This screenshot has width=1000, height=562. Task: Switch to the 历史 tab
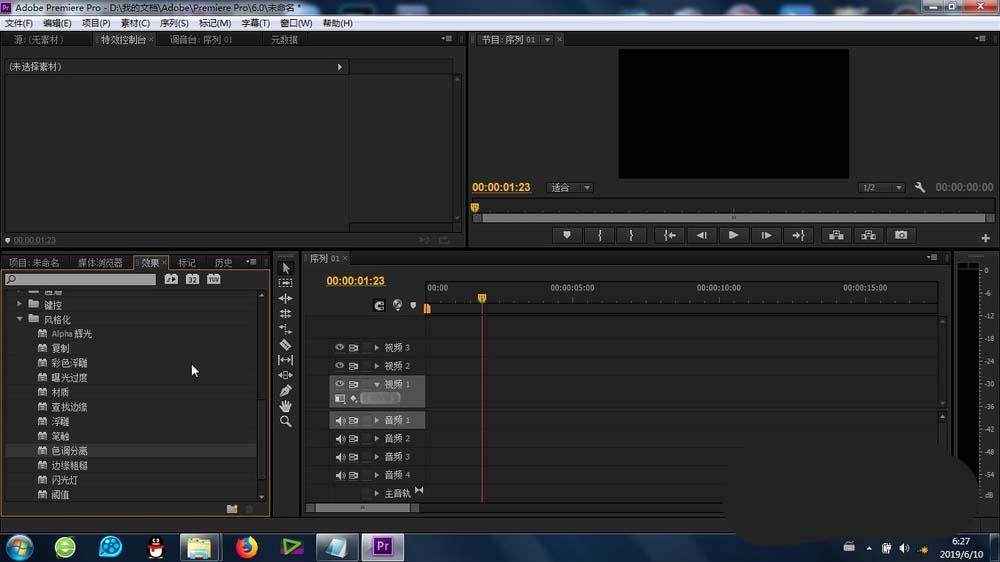click(223, 263)
